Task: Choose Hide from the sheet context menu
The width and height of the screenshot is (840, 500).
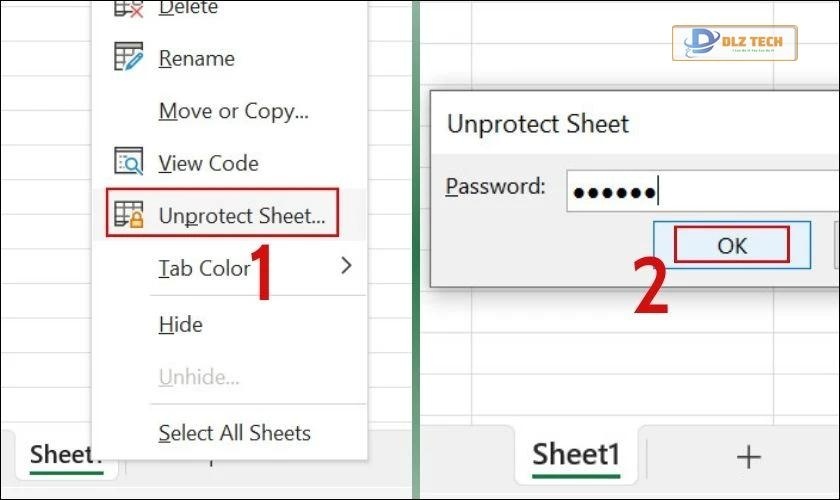Action: coord(181,324)
